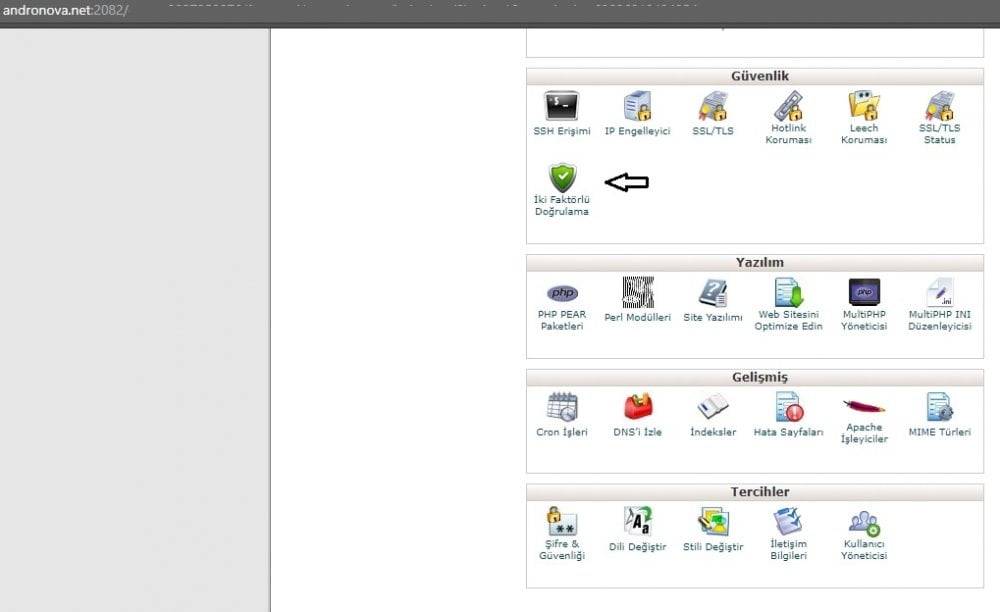Click the Perl Modülleri text link
Image resolution: width=1000 pixels, height=612 pixels.
[x=638, y=317]
